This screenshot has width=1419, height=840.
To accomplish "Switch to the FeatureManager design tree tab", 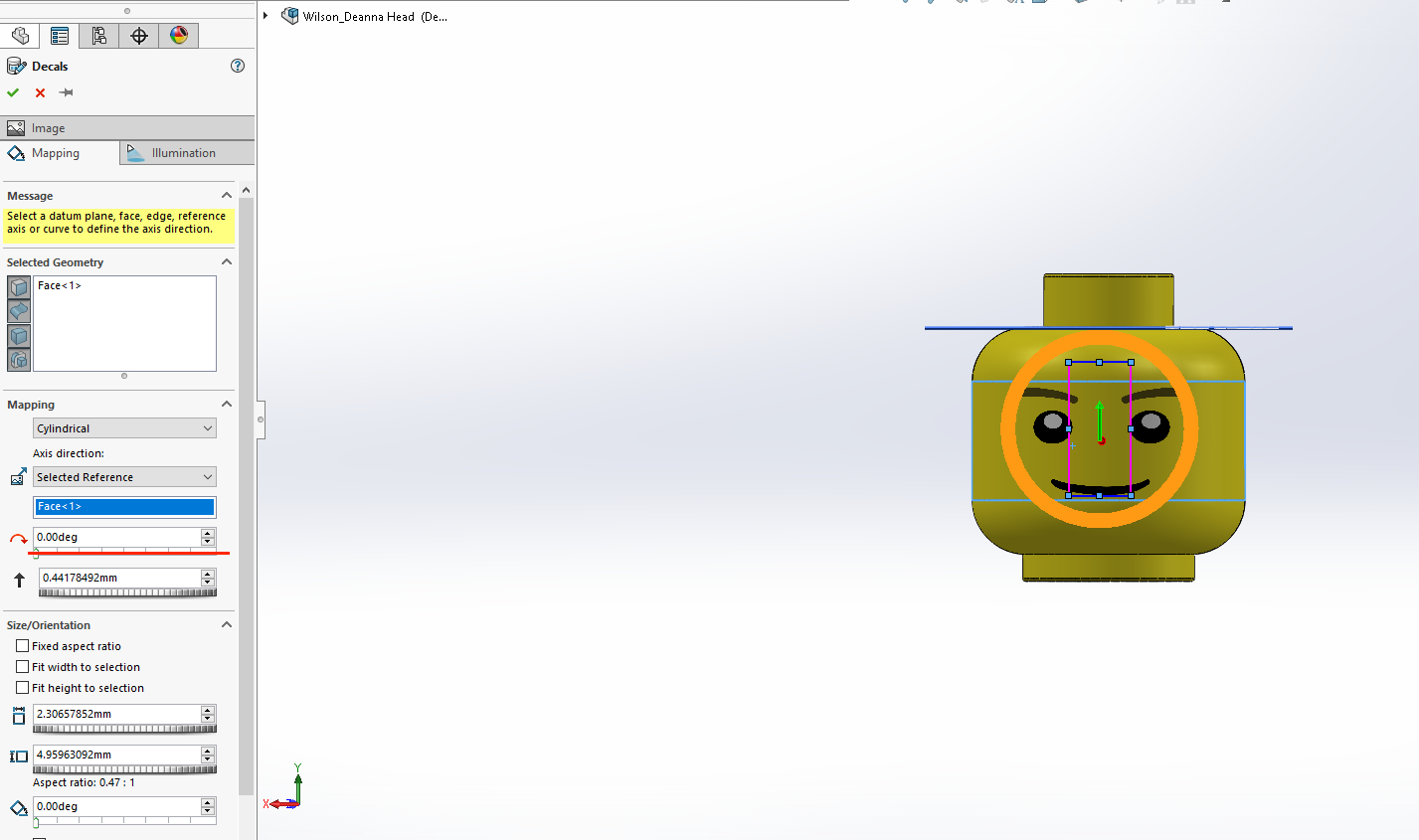I will pyautogui.click(x=20, y=35).
